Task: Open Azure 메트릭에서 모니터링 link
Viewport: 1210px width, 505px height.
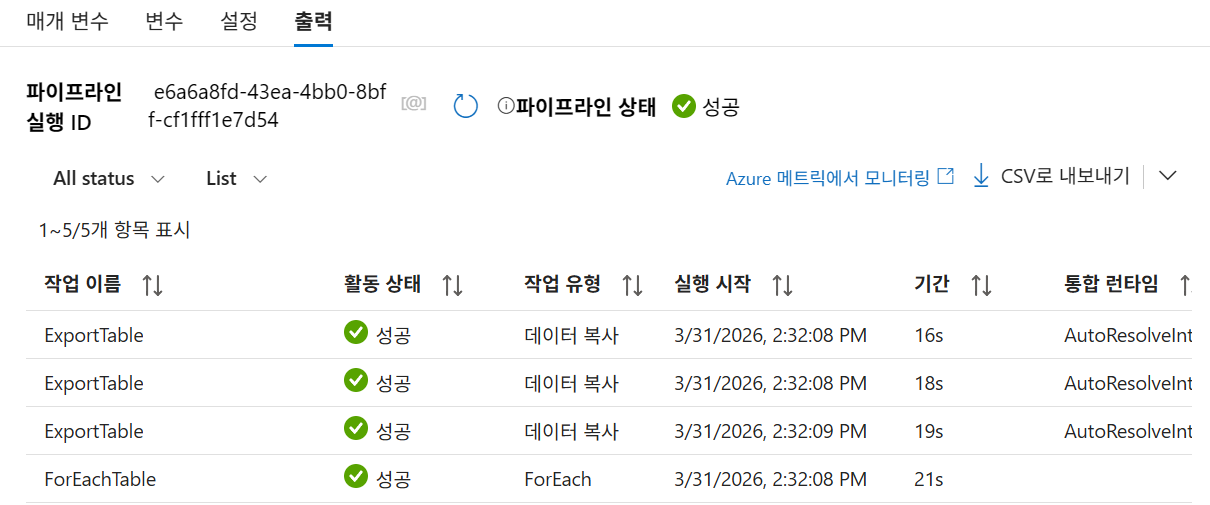Action: (840, 178)
